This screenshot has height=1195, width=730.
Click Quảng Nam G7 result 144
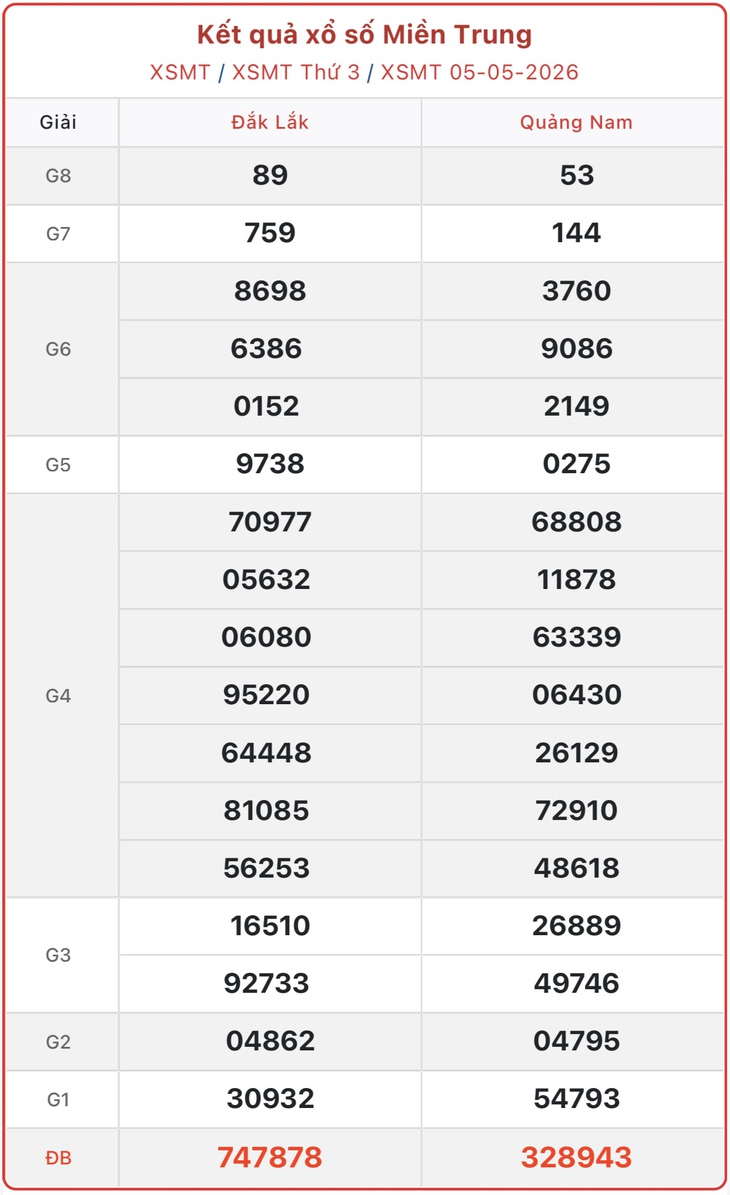click(576, 232)
